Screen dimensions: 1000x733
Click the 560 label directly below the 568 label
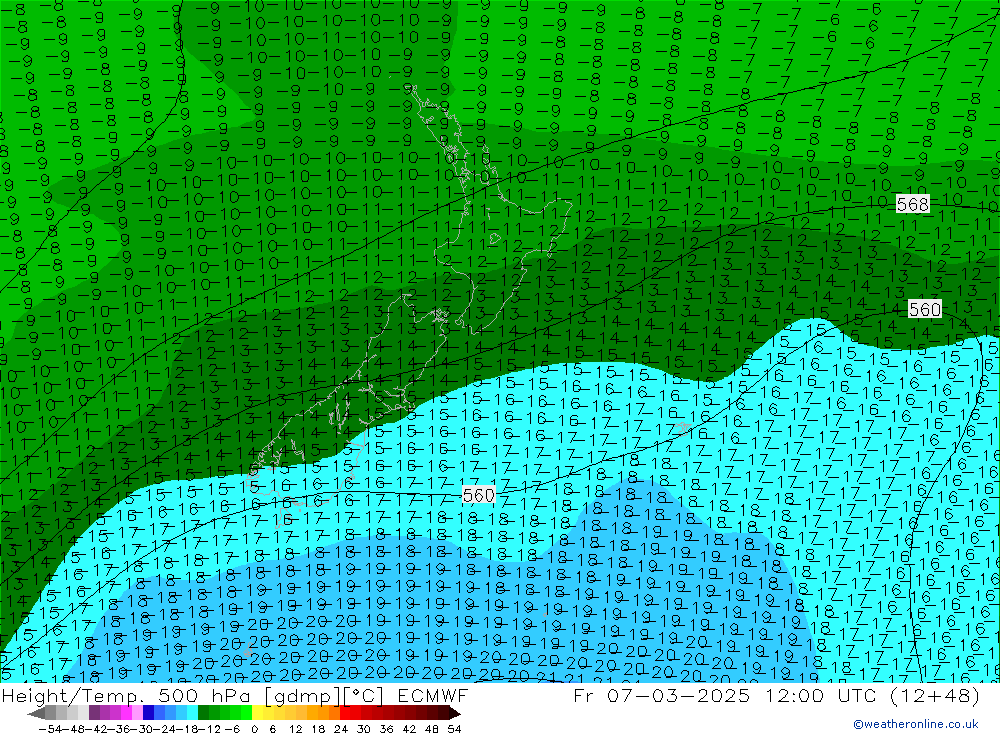point(925,309)
